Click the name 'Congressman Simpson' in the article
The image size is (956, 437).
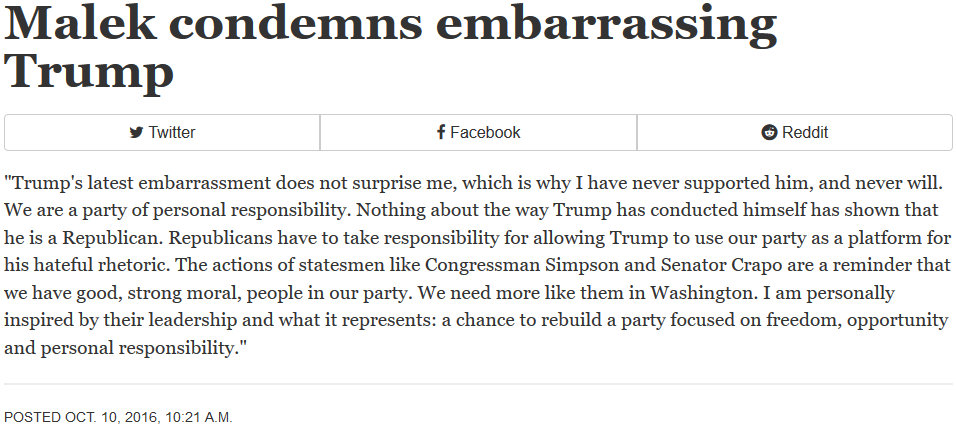pos(518,266)
